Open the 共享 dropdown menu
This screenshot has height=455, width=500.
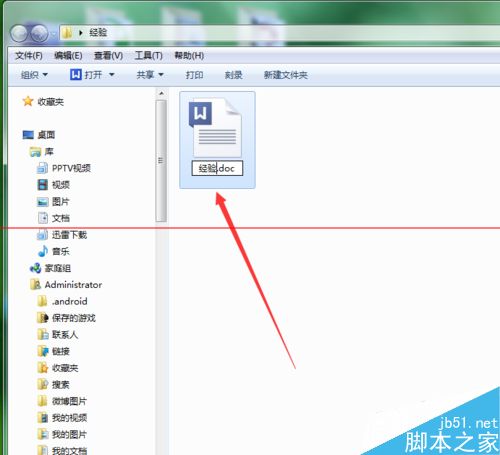[150, 75]
